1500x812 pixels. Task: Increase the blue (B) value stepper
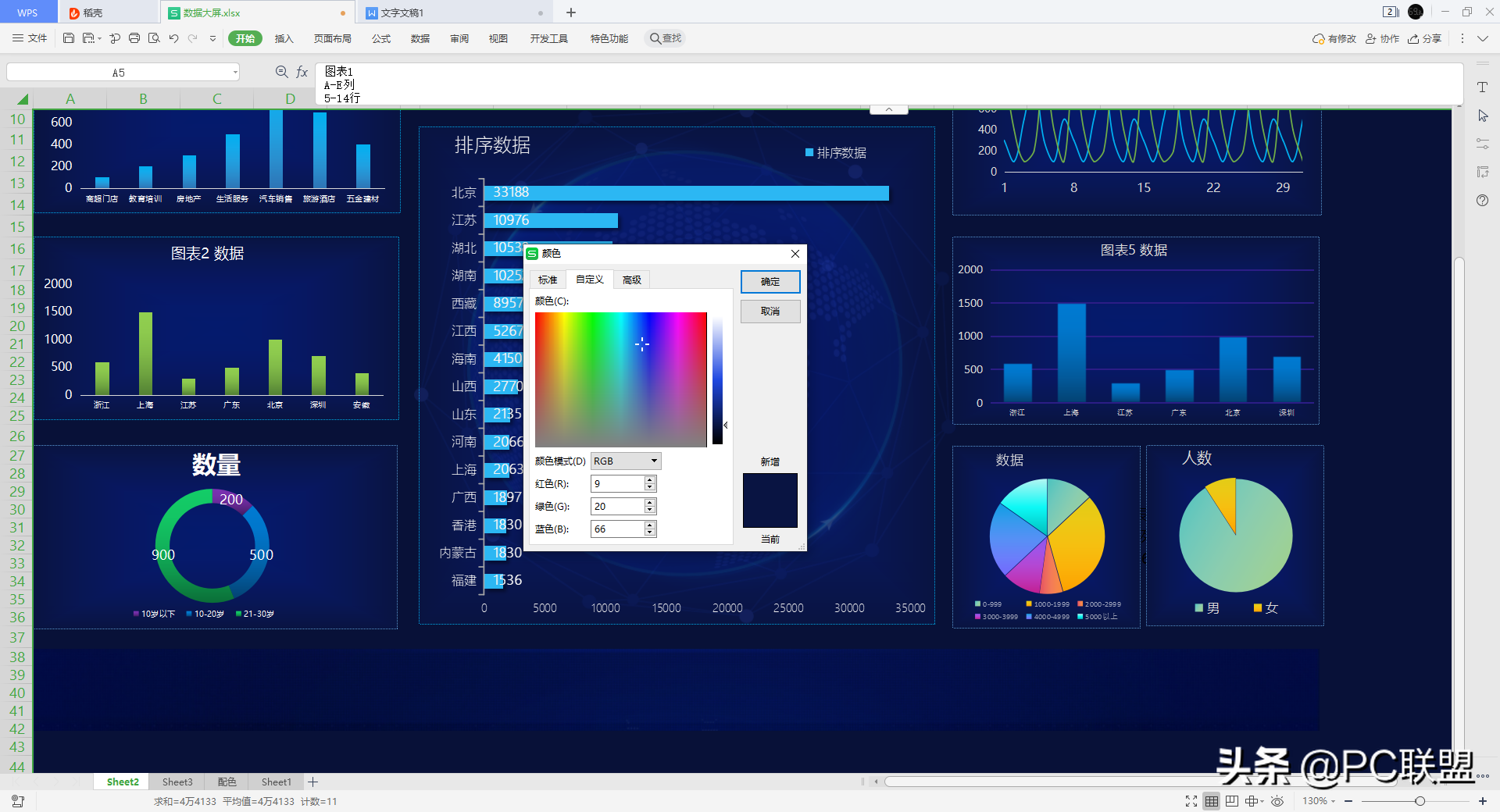click(649, 525)
